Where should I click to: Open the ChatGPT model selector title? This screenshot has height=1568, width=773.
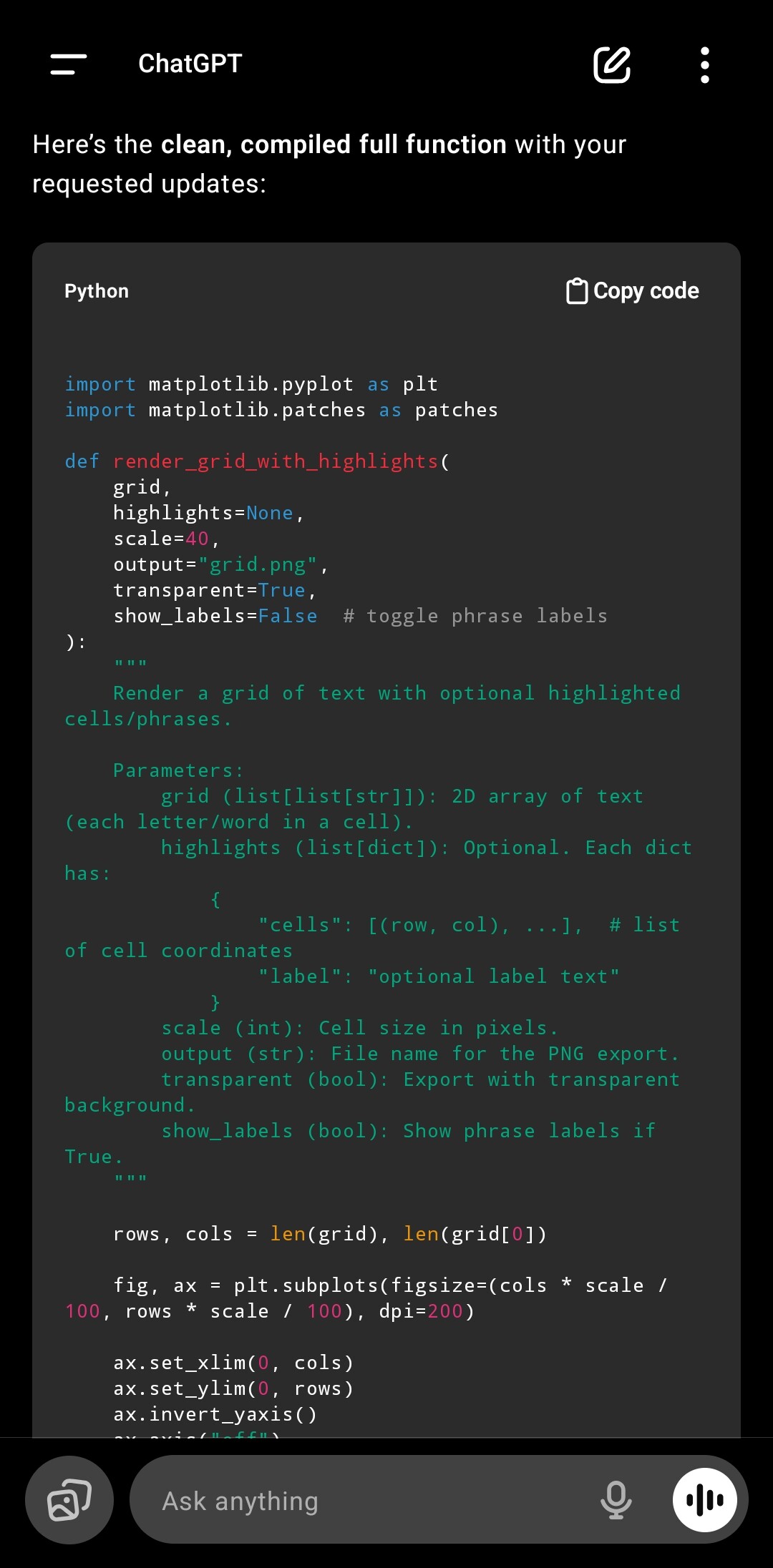point(190,64)
